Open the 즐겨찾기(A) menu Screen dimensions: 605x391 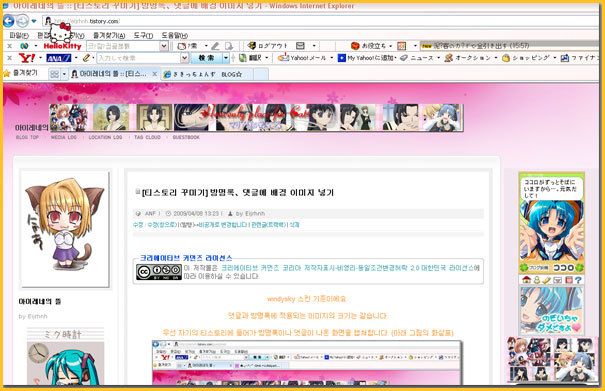tap(109, 36)
